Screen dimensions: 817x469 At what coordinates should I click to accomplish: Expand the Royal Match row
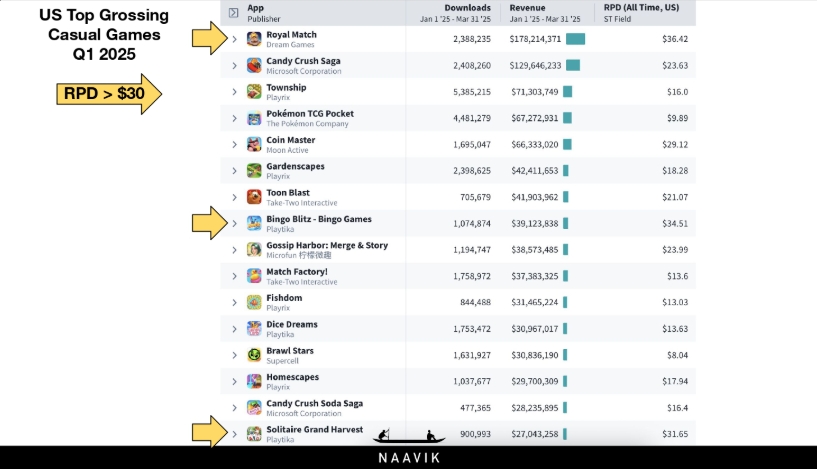[234, 39]
